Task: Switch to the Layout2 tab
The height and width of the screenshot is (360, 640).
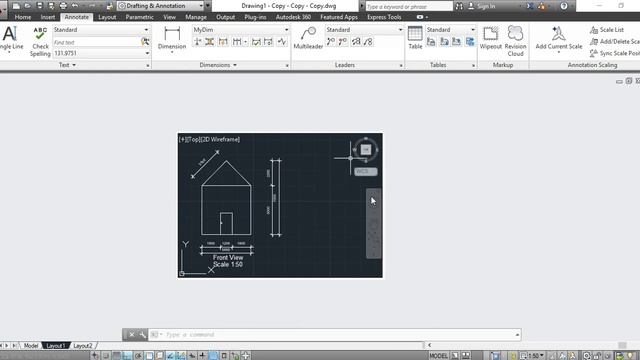Action: (x=83, y=346)
